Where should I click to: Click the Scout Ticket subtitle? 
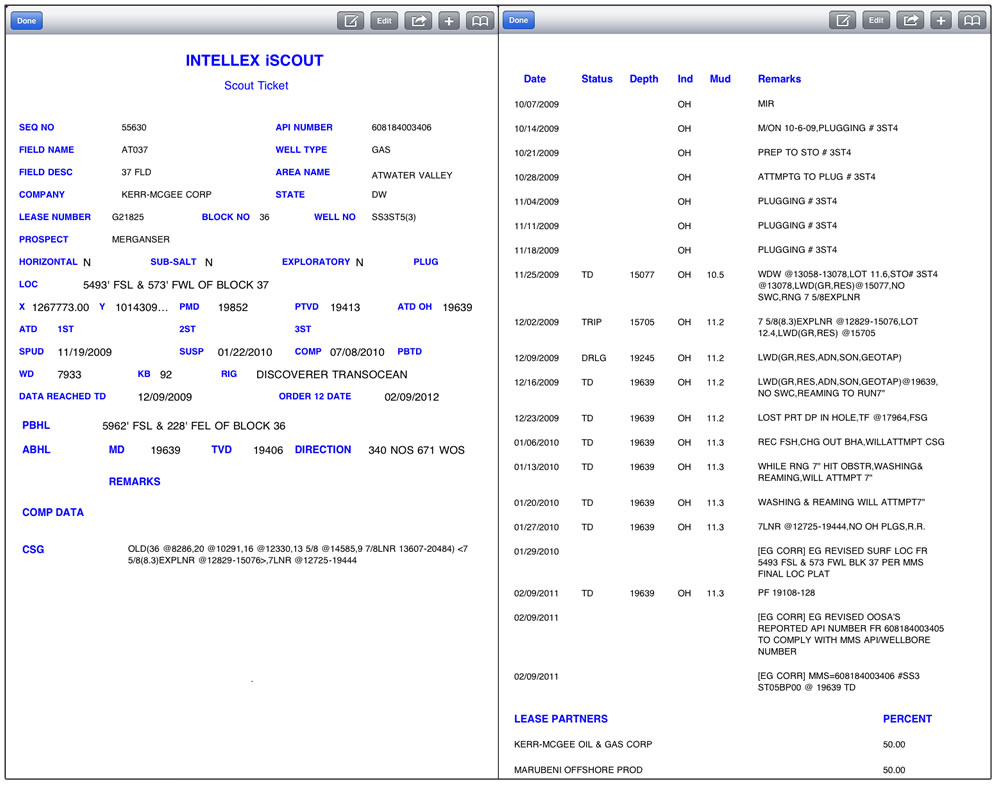256,85
